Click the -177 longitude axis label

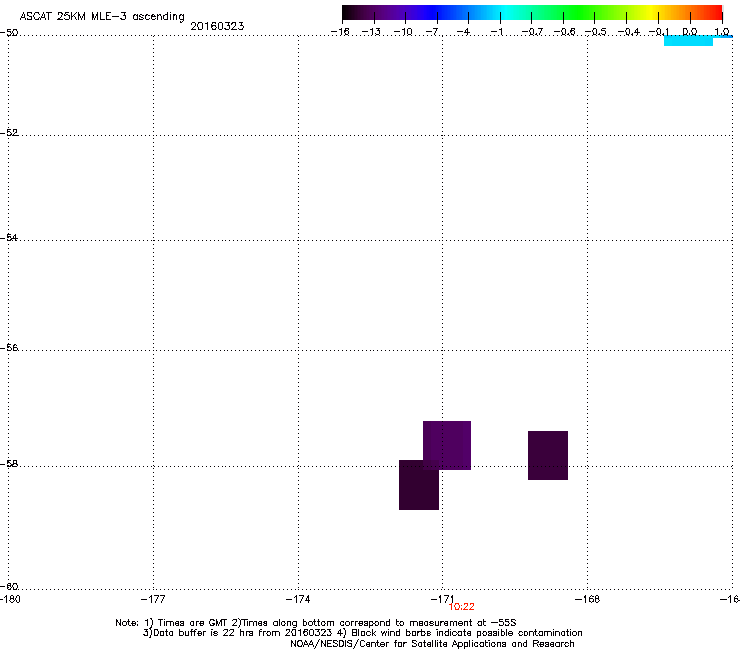[153, 599]
